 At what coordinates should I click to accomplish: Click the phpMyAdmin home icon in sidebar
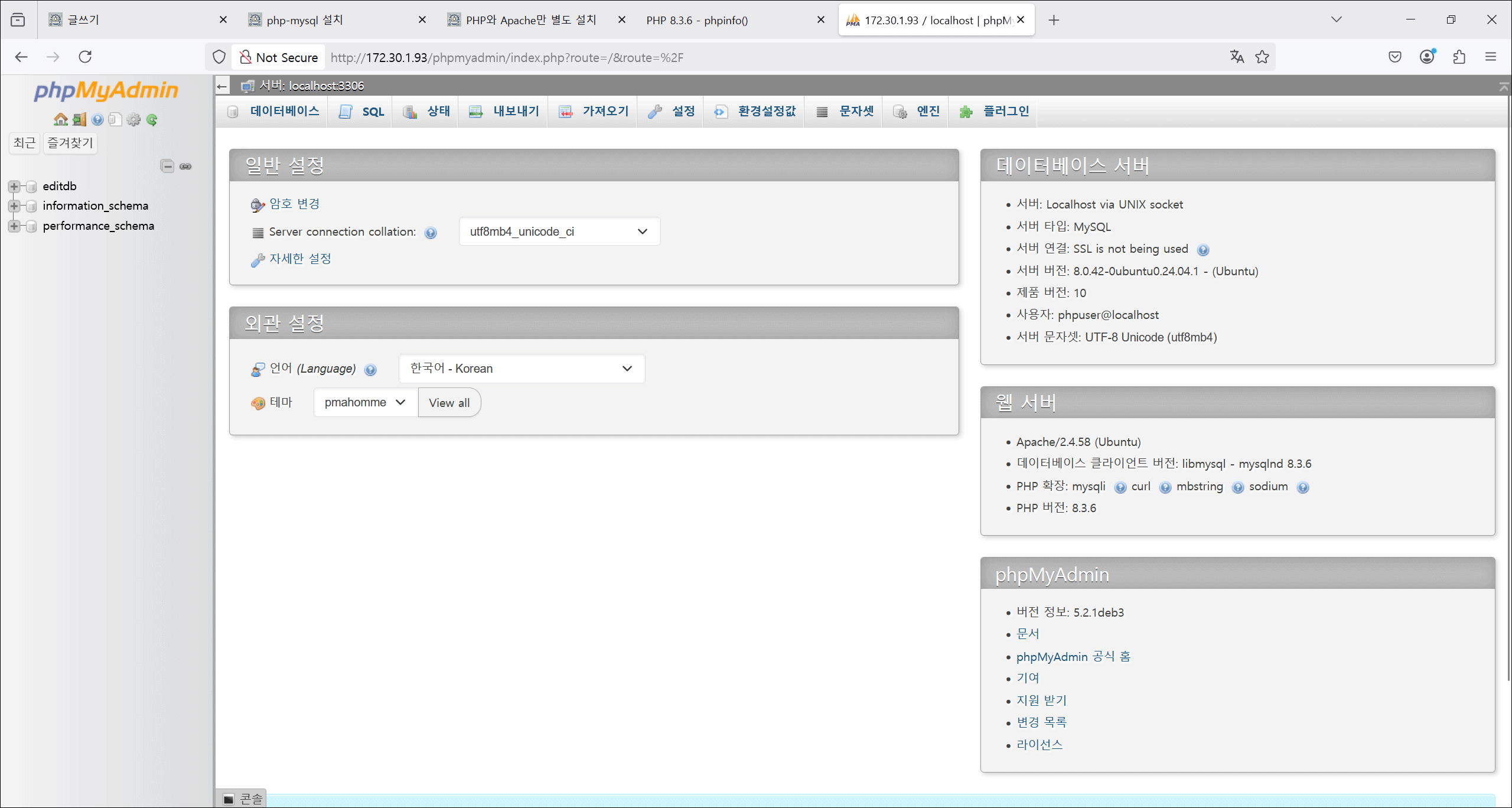[60, 120]
